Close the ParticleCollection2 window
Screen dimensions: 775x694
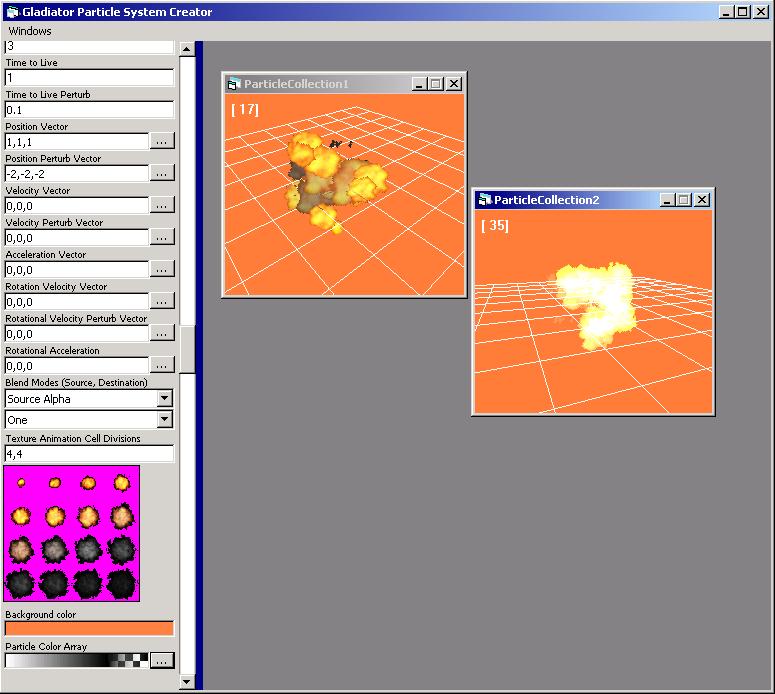coord(702,200)
